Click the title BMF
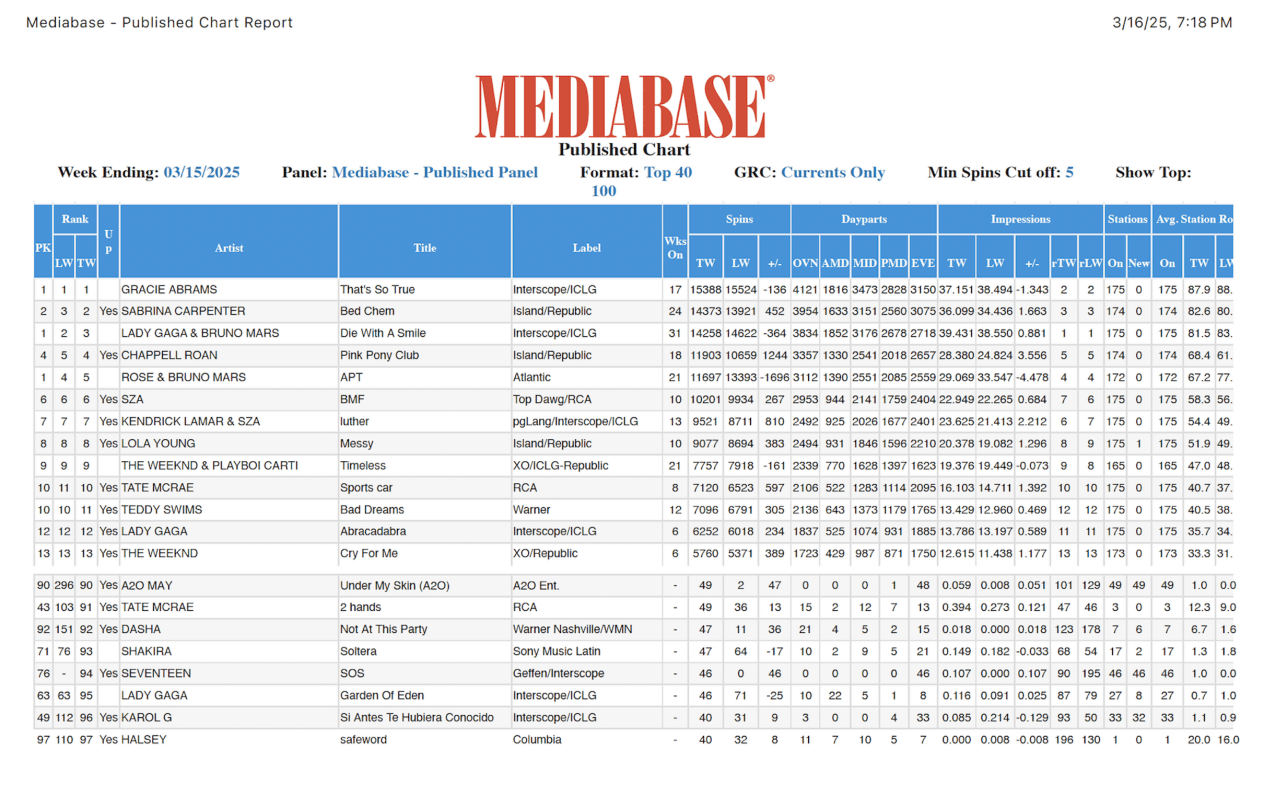The height and width of the screenshot is (807, 1264). tap(352, 400)
